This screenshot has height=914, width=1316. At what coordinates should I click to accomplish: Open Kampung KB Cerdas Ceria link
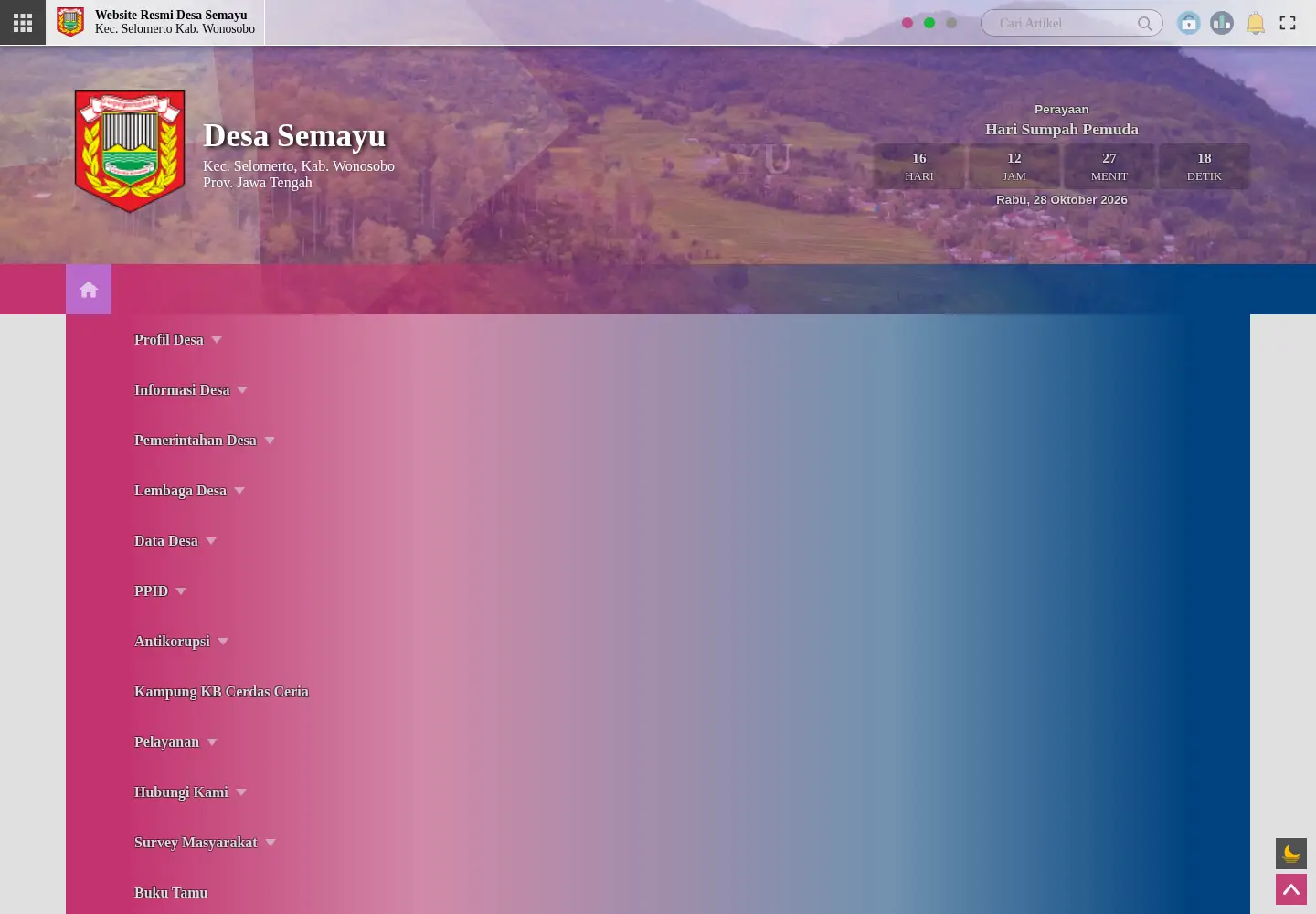point(221,692)
